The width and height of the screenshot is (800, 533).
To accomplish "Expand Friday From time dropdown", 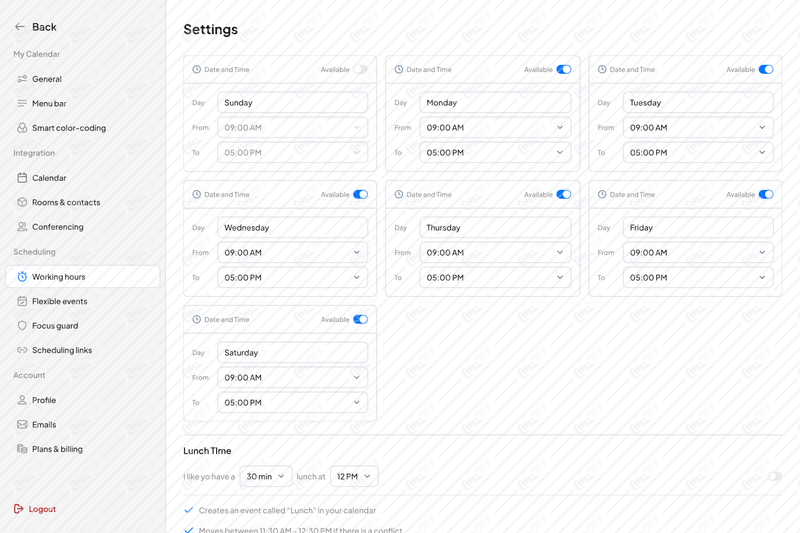I will 698,252.
